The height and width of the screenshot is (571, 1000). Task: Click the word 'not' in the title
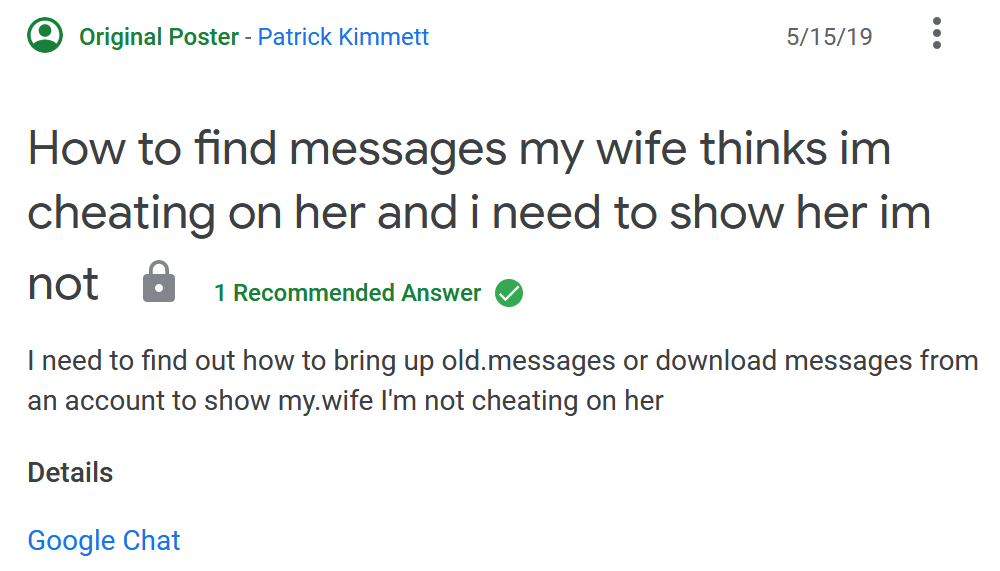[x=63, y=285]
